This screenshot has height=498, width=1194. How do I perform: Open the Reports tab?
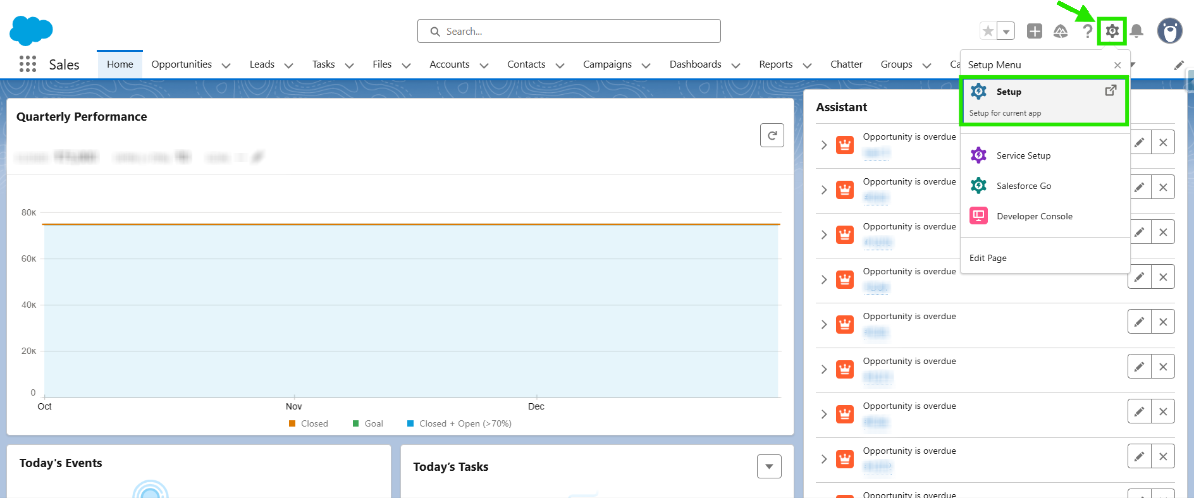pyautogui.click(x=776, y=64)
